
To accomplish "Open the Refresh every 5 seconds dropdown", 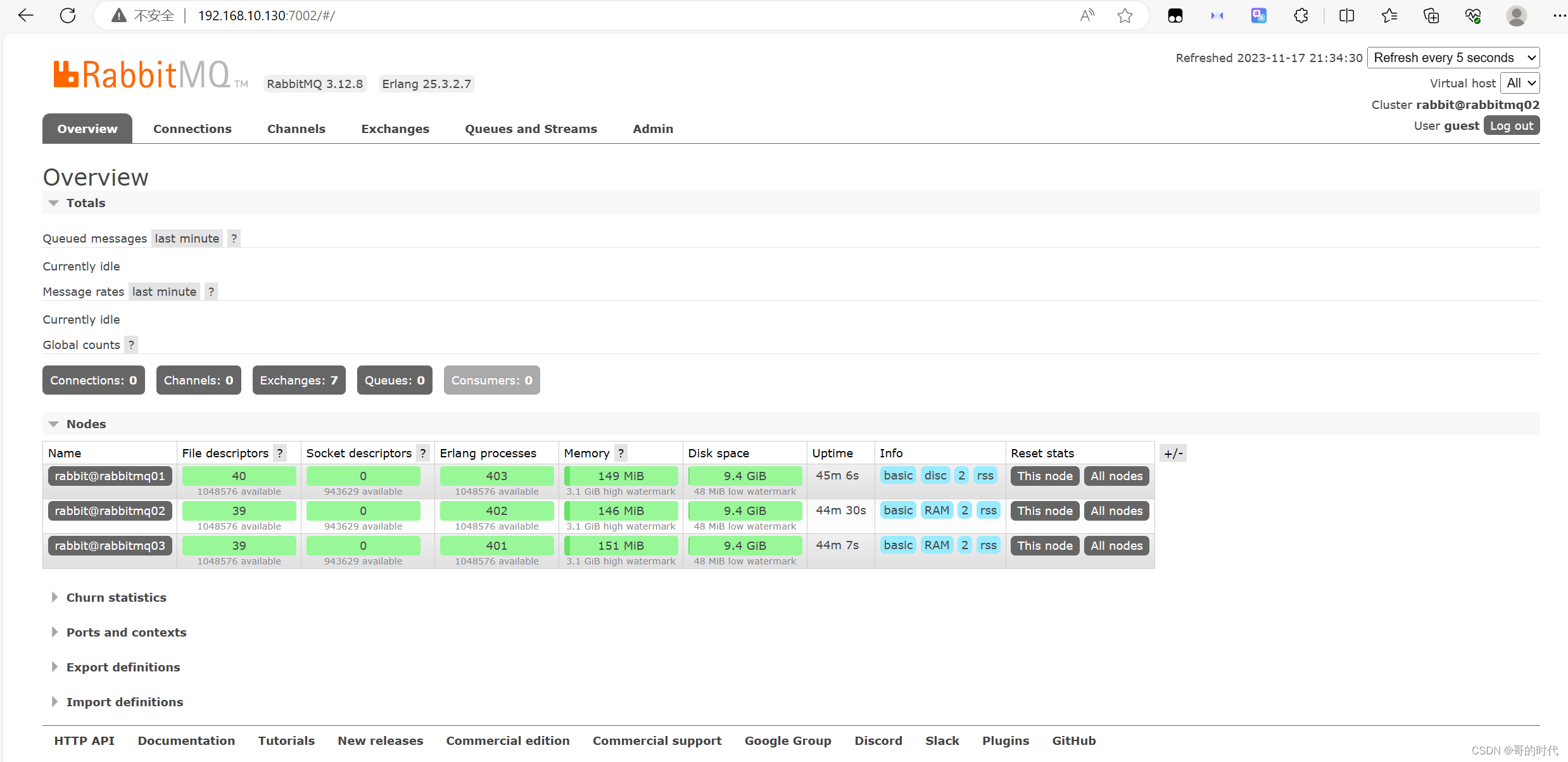I will coord(1453,58).
